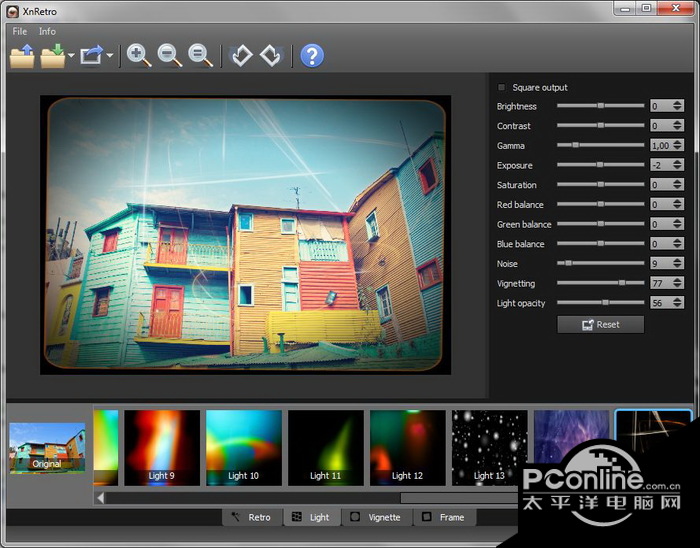Select the Light 11 effect thumbnail
Screen dimensions: 700x548
click(x=326, y=446)
